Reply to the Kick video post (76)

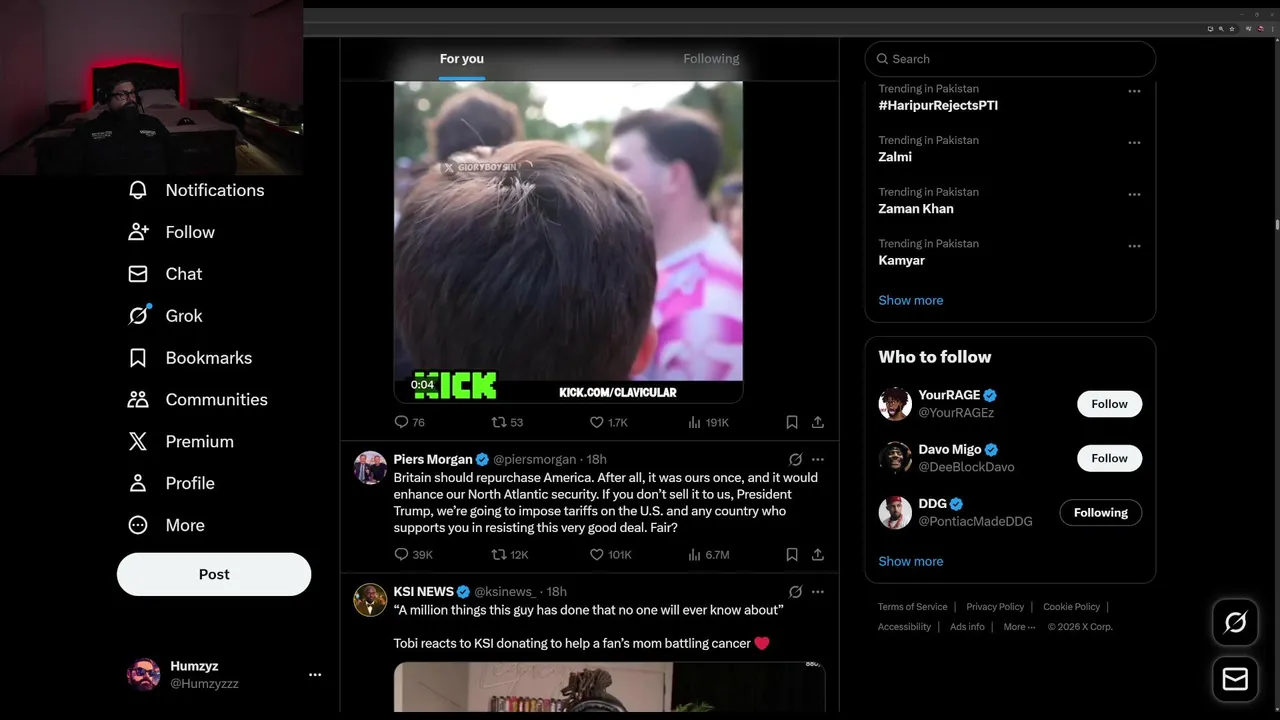click(x=409, y=422)
